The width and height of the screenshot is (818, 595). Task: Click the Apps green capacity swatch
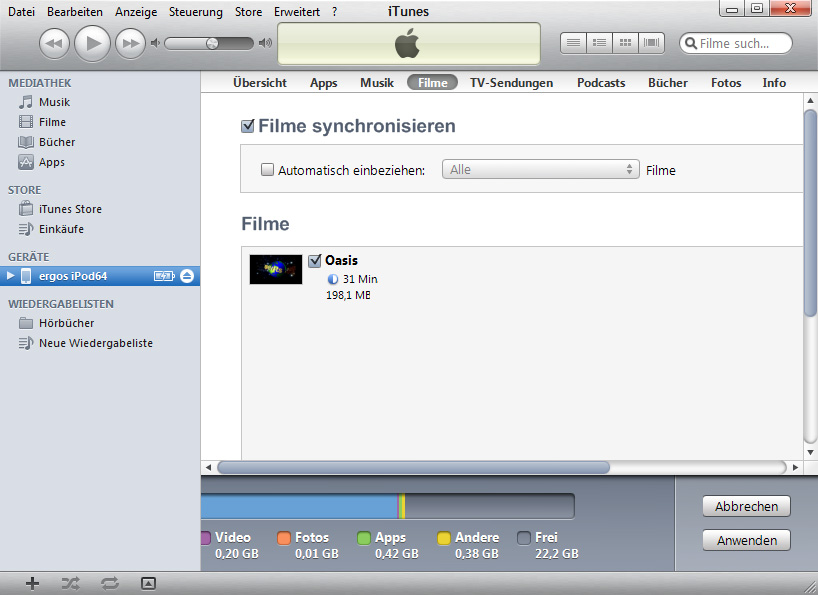(364, 538)
